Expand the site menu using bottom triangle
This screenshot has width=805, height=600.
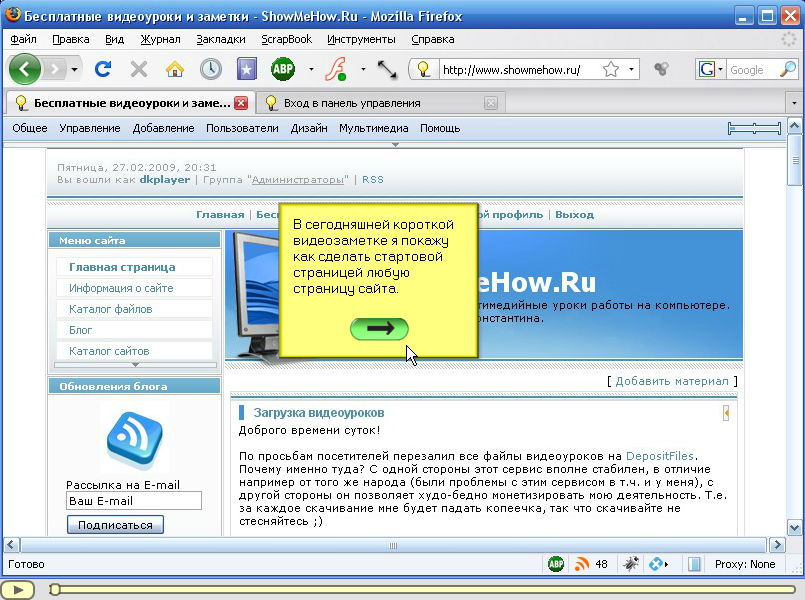136,365
